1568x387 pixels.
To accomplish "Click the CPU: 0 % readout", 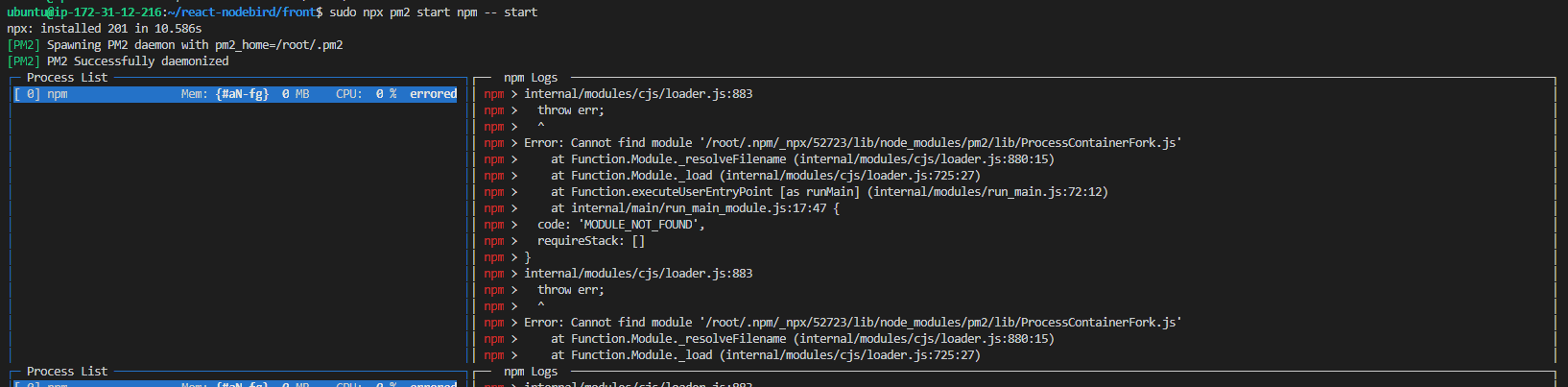I will click(366, 94).
